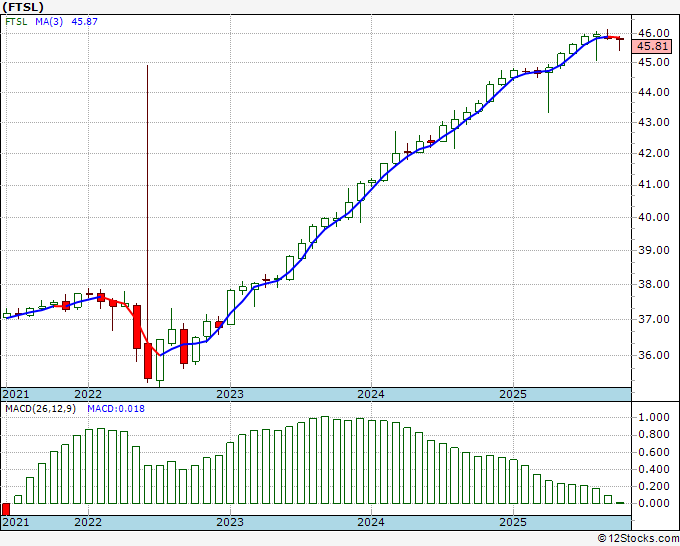Click 2021 on the MACD timeline
Screen dimensions: 680x546
coord(16,522)
